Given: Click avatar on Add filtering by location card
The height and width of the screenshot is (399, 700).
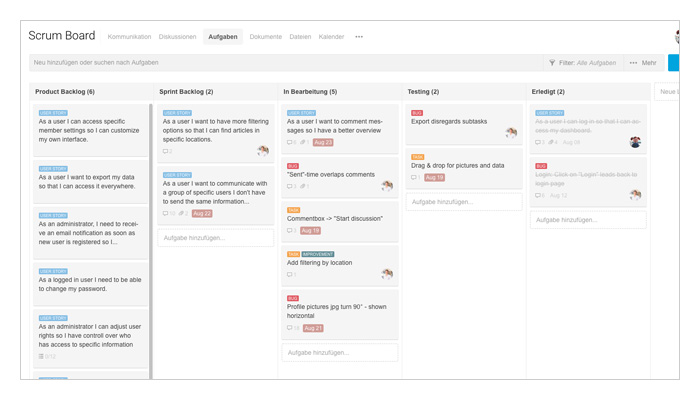Looking at the screenshot, I should [x=387, y=274].
